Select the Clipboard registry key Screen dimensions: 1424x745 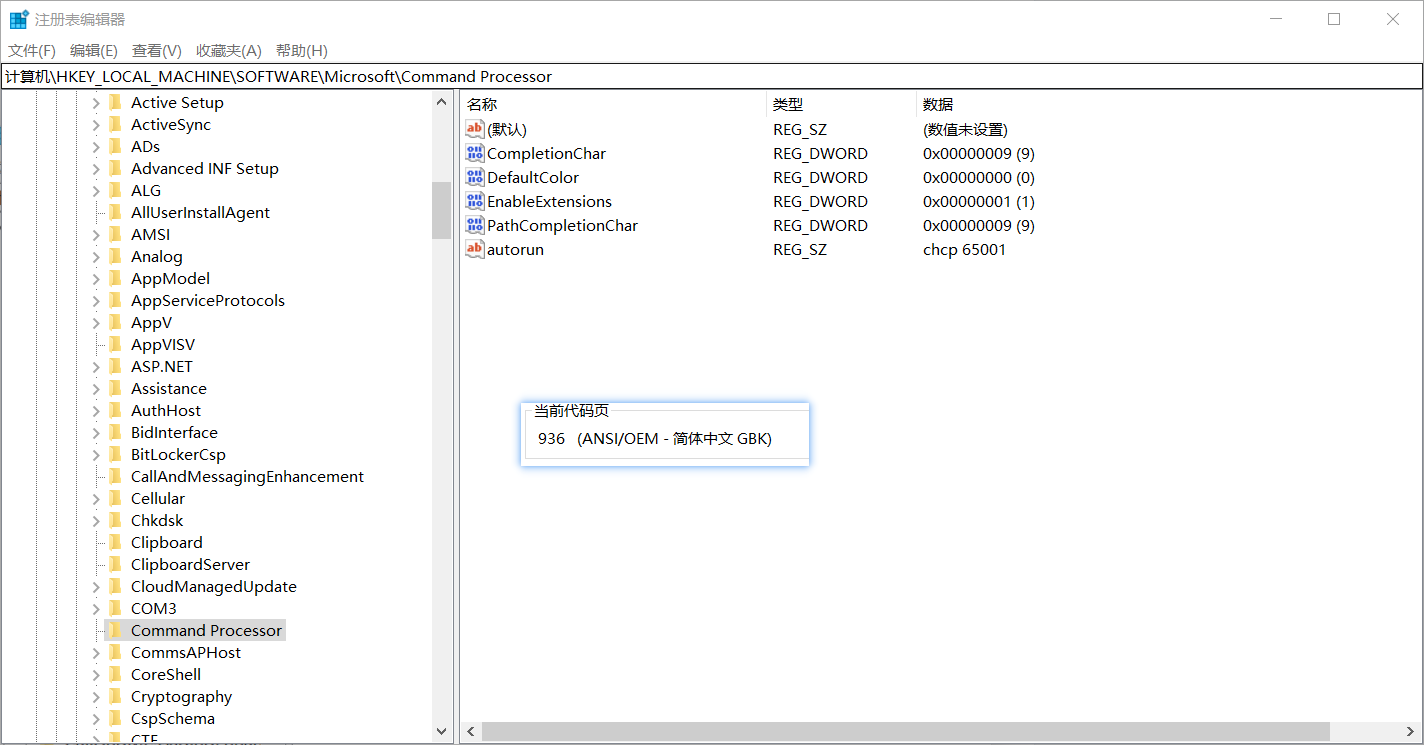coord(166,542)
